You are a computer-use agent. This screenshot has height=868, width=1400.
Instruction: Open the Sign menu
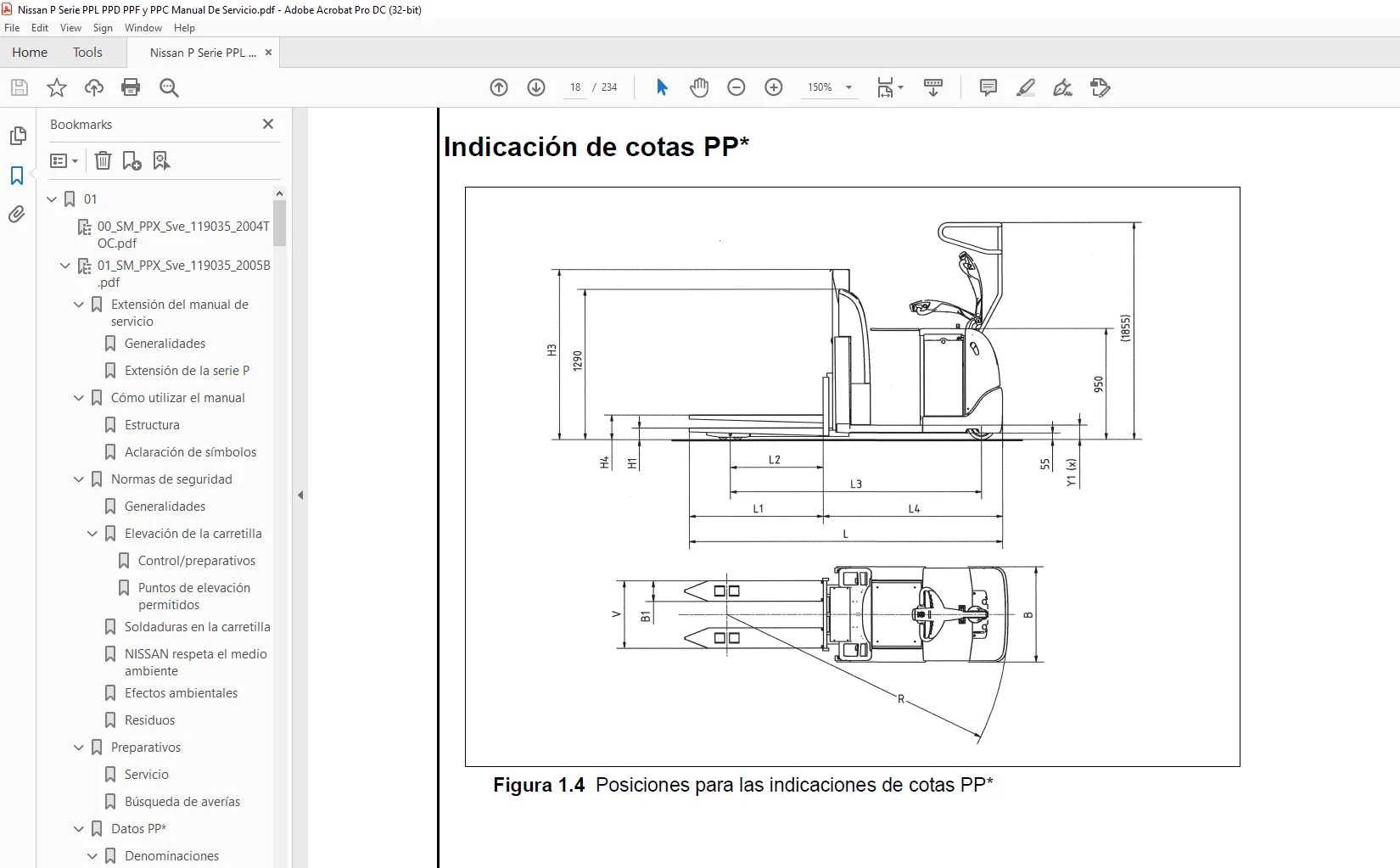click(103, 28)
